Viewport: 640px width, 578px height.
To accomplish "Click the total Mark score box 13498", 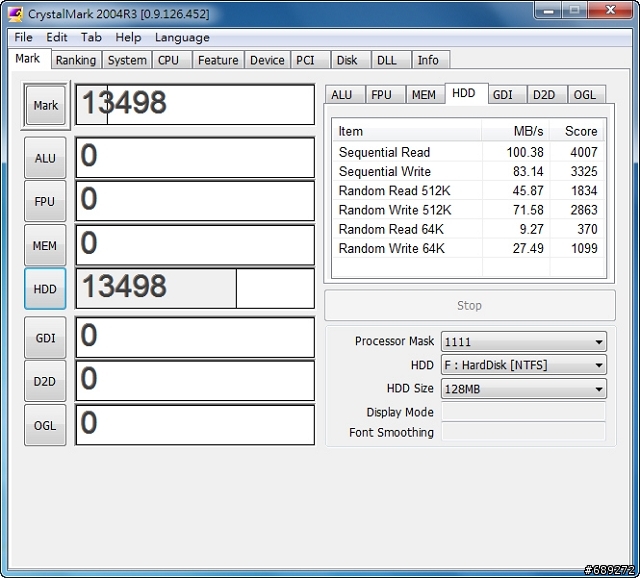I will (x=195, y=104).
